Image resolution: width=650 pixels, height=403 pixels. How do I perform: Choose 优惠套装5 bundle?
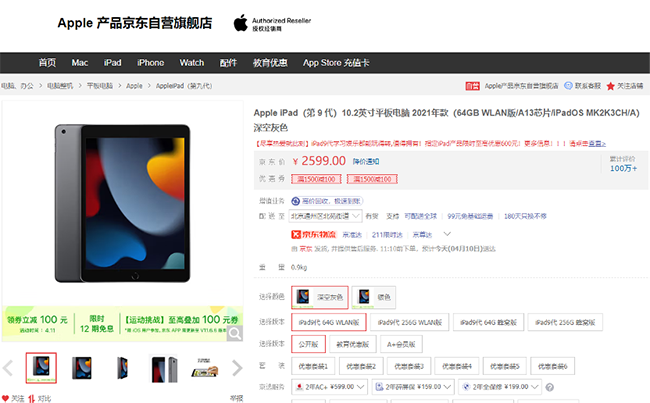pyautogui.click(x=504, y=366)
